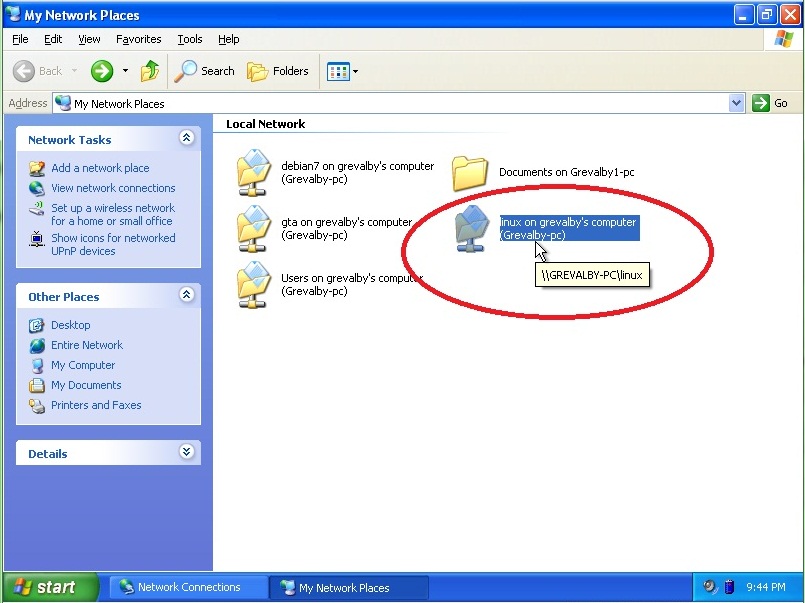The height and width of the screenshot is (603, 805).
Task: Select the gta network share icon
Action: [x=253, y=228]
